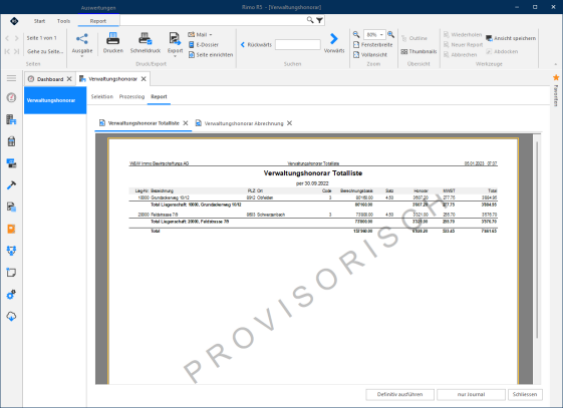Set zoom to Fensterbreite

pyautogui.click(x=373, y=45)
